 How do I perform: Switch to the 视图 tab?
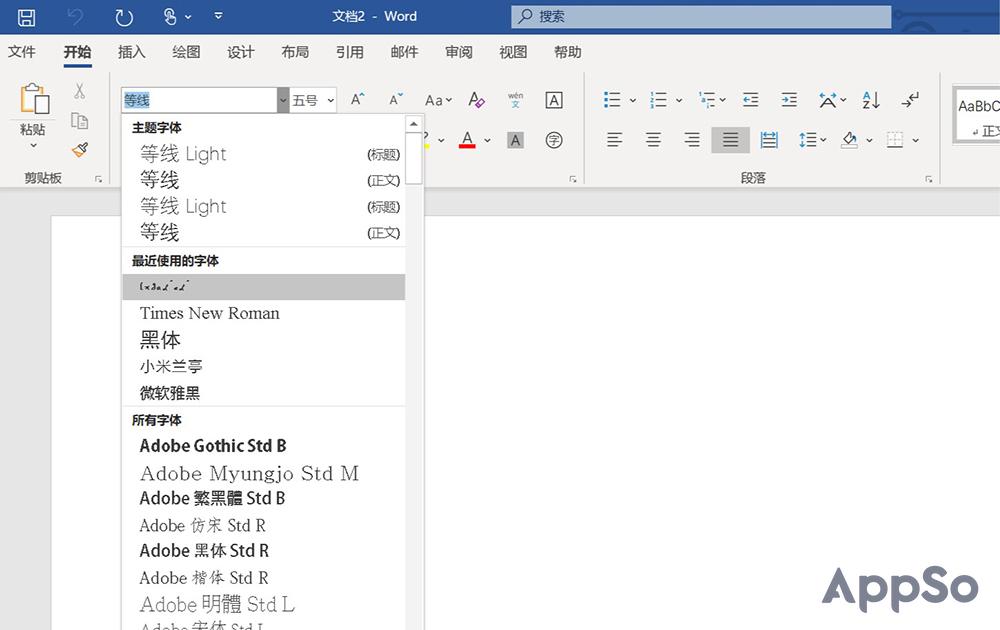pos(513,52)
